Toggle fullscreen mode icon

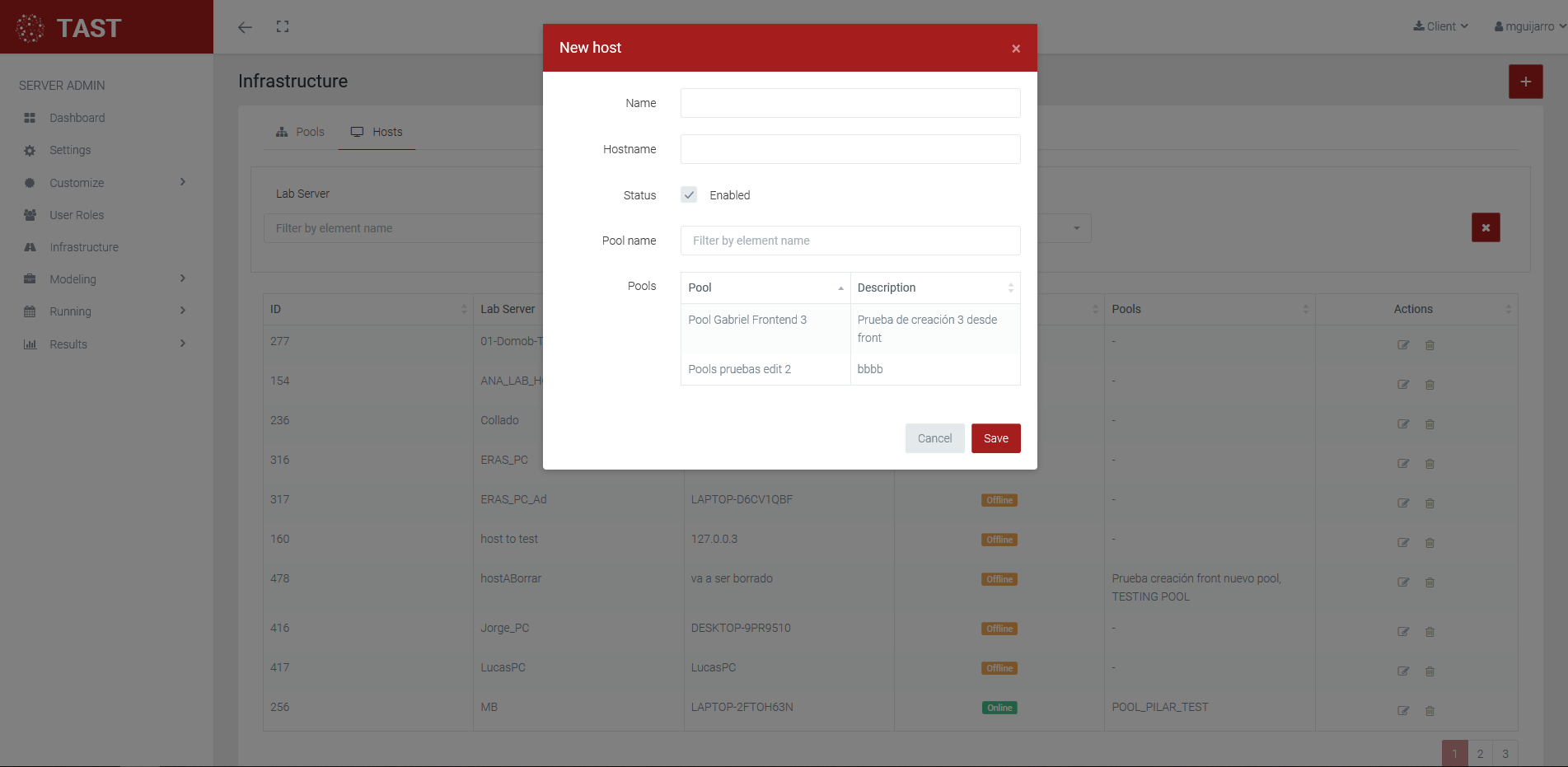(x=283, y=26)
